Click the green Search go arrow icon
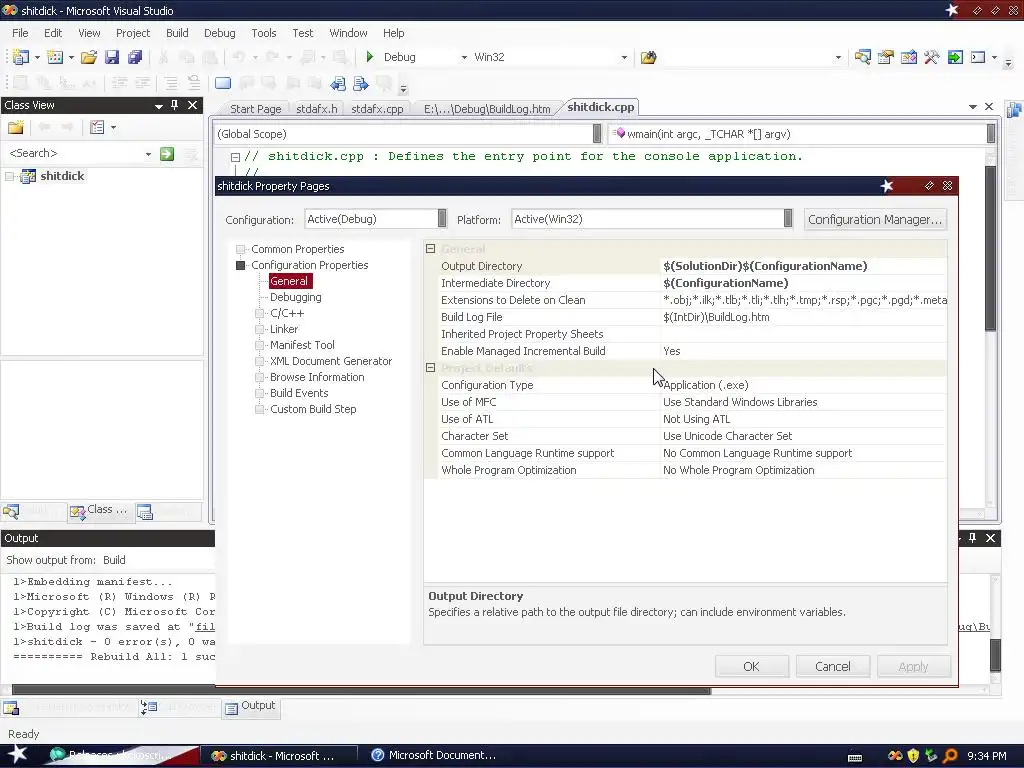This screenshot has height=768, width=1024. click(167, 153)
